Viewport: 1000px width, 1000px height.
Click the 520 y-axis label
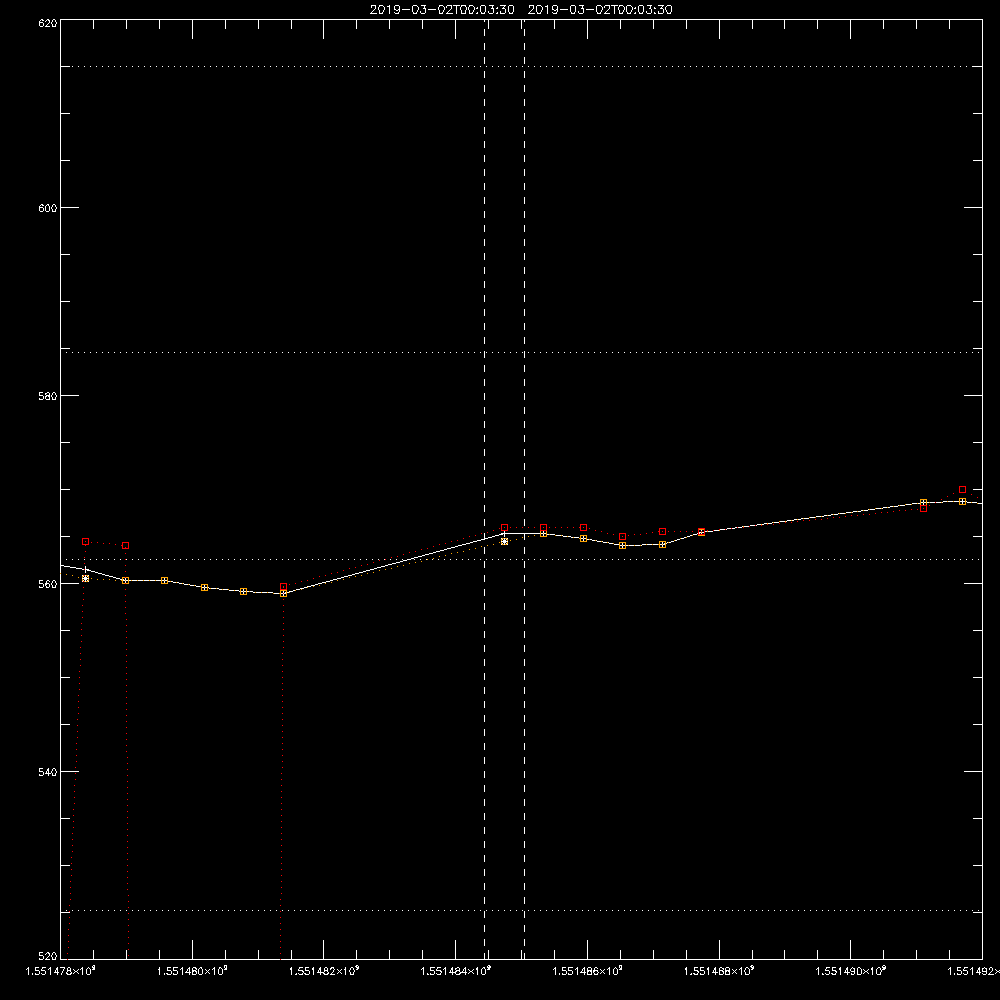tap(49, 956)
